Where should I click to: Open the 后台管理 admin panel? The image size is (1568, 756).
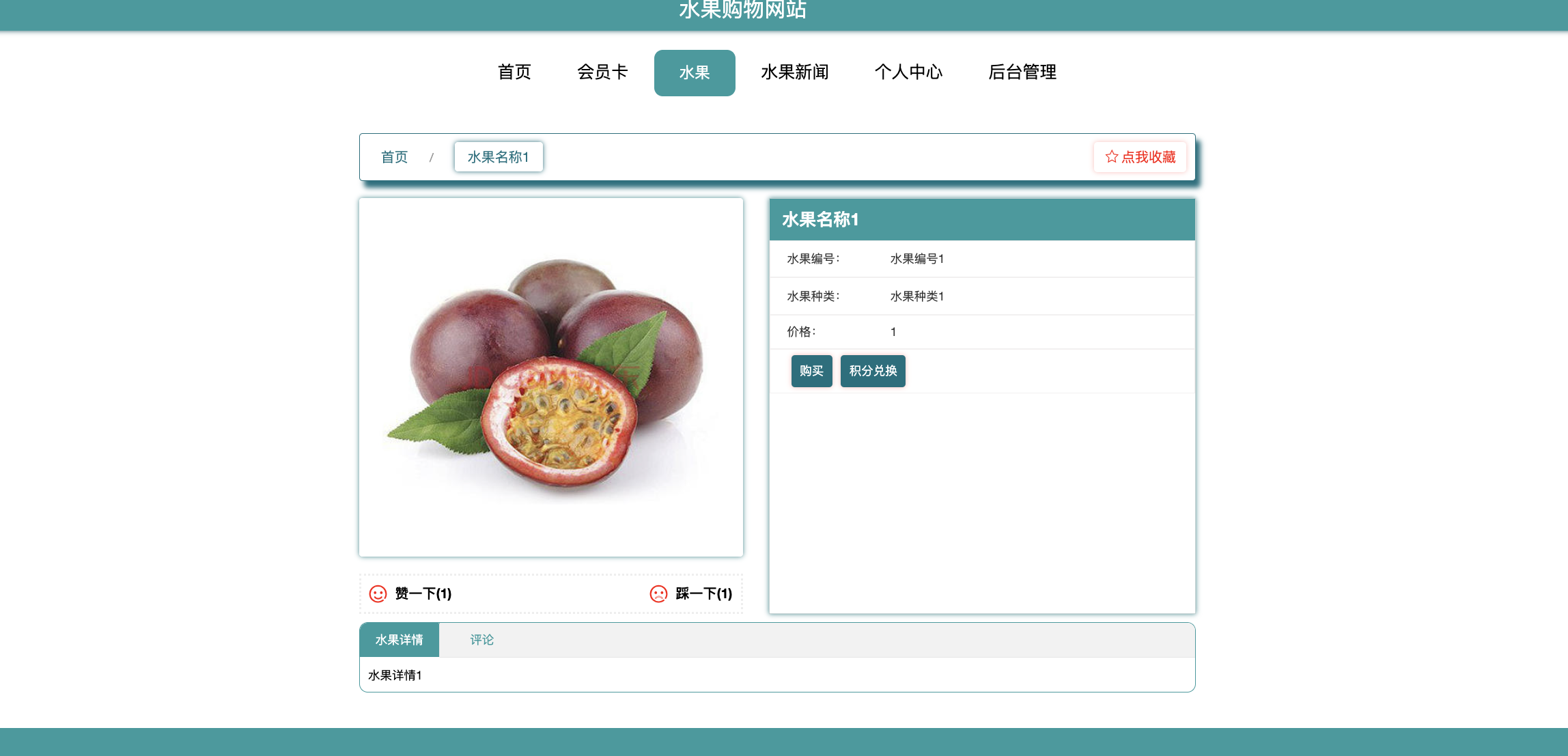(1022, 72)
